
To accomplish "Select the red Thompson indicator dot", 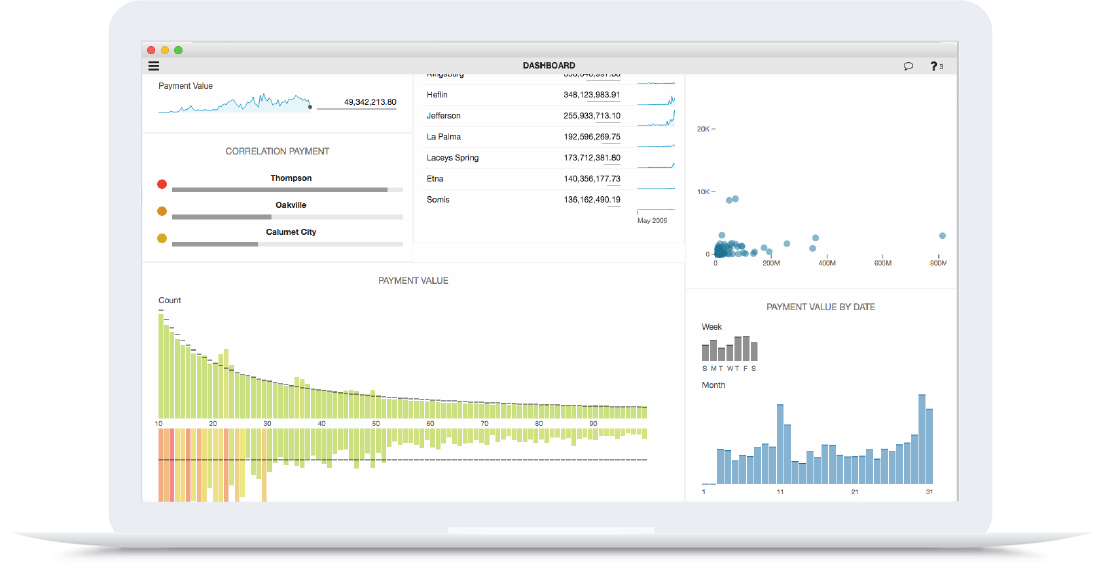I will (x=162, y=184).
